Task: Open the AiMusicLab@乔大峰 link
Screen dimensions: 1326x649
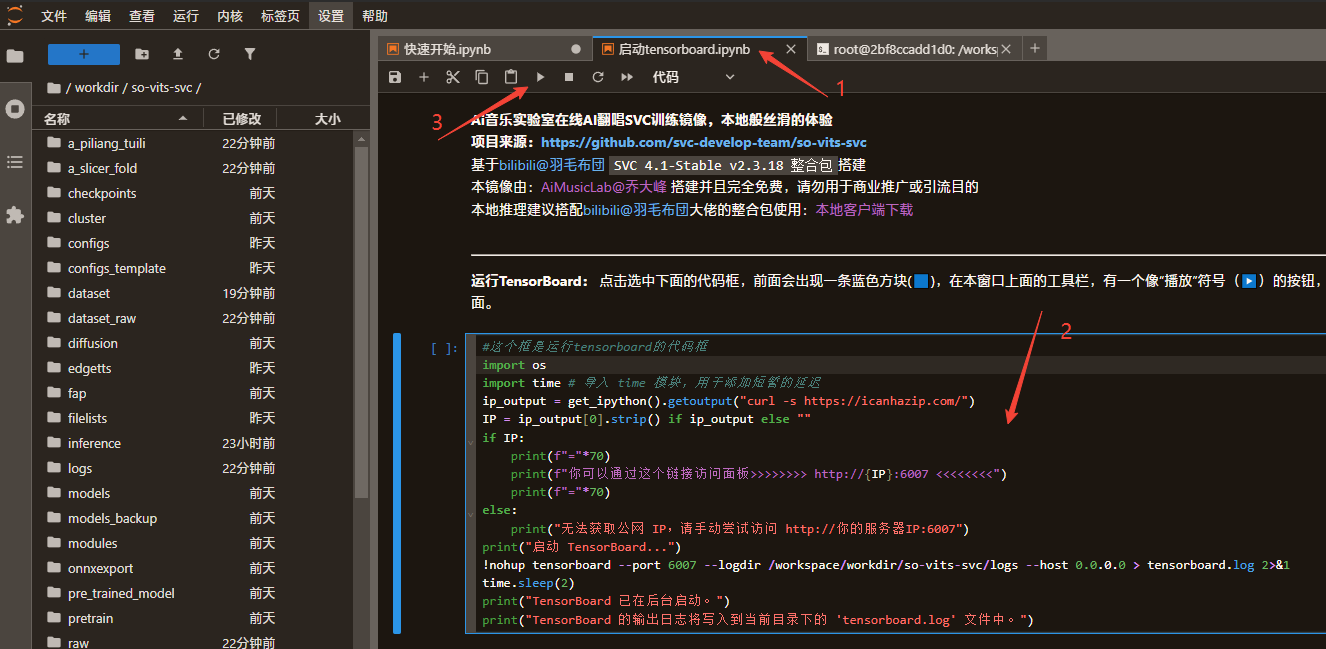Action: coord(604,187)
